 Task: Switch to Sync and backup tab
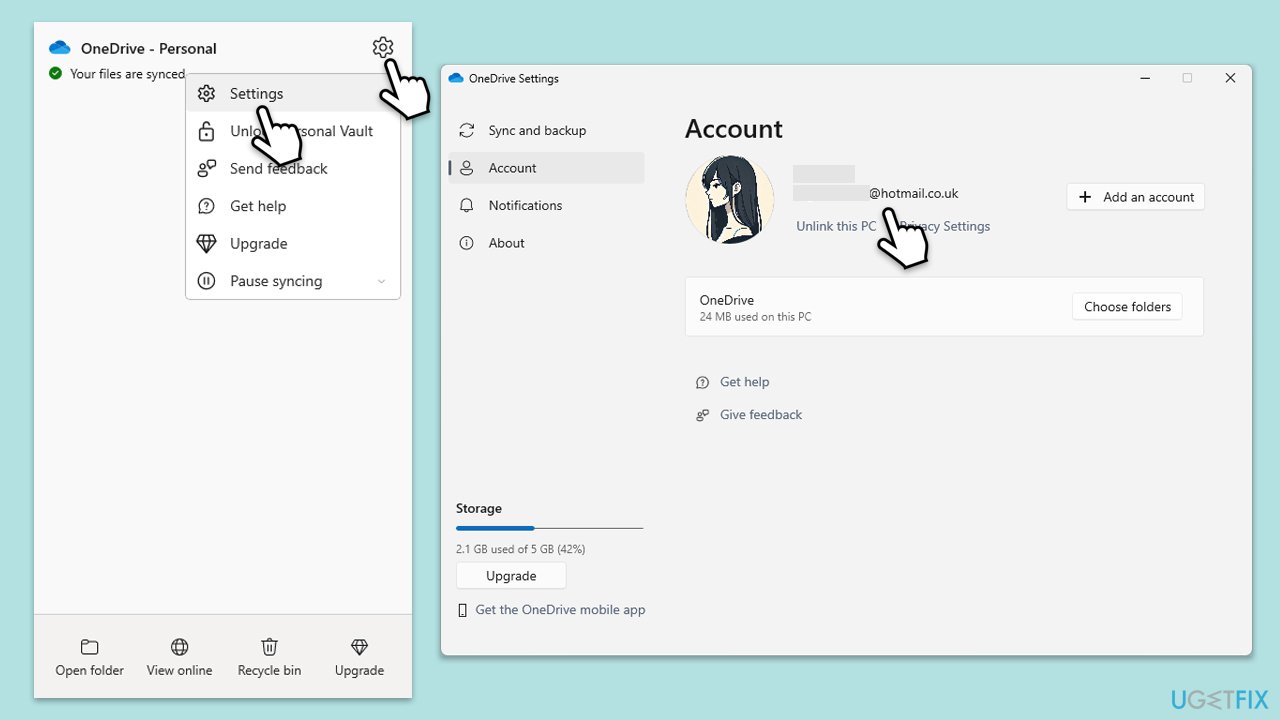tap(546, 130)
